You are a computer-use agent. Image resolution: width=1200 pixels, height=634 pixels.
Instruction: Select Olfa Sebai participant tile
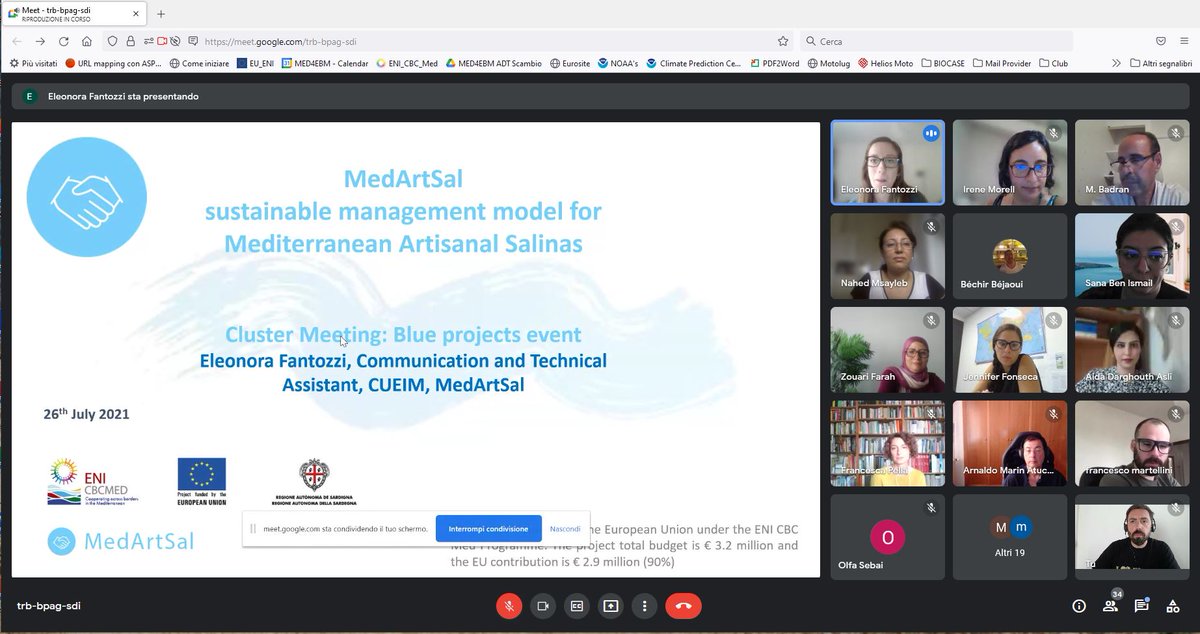coord(888,537)
